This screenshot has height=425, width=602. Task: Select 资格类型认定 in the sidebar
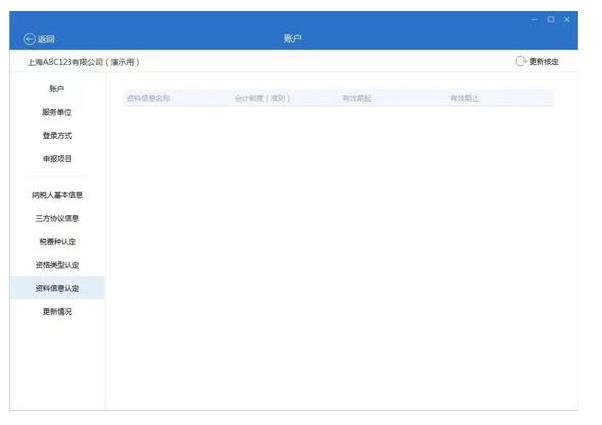click(57, 265)
